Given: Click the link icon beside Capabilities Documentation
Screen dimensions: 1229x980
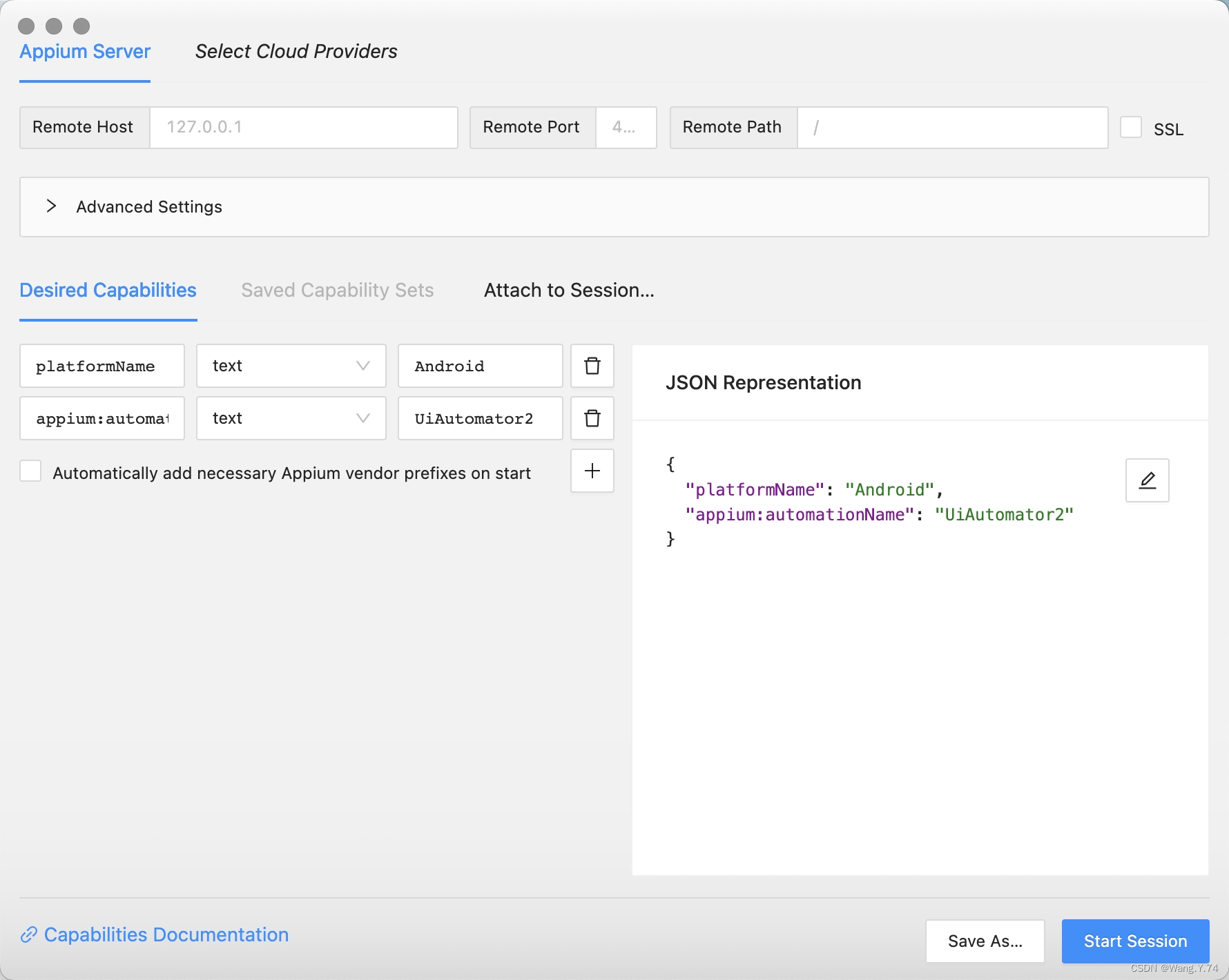Looking at the screenshot, I should (29, 934).
